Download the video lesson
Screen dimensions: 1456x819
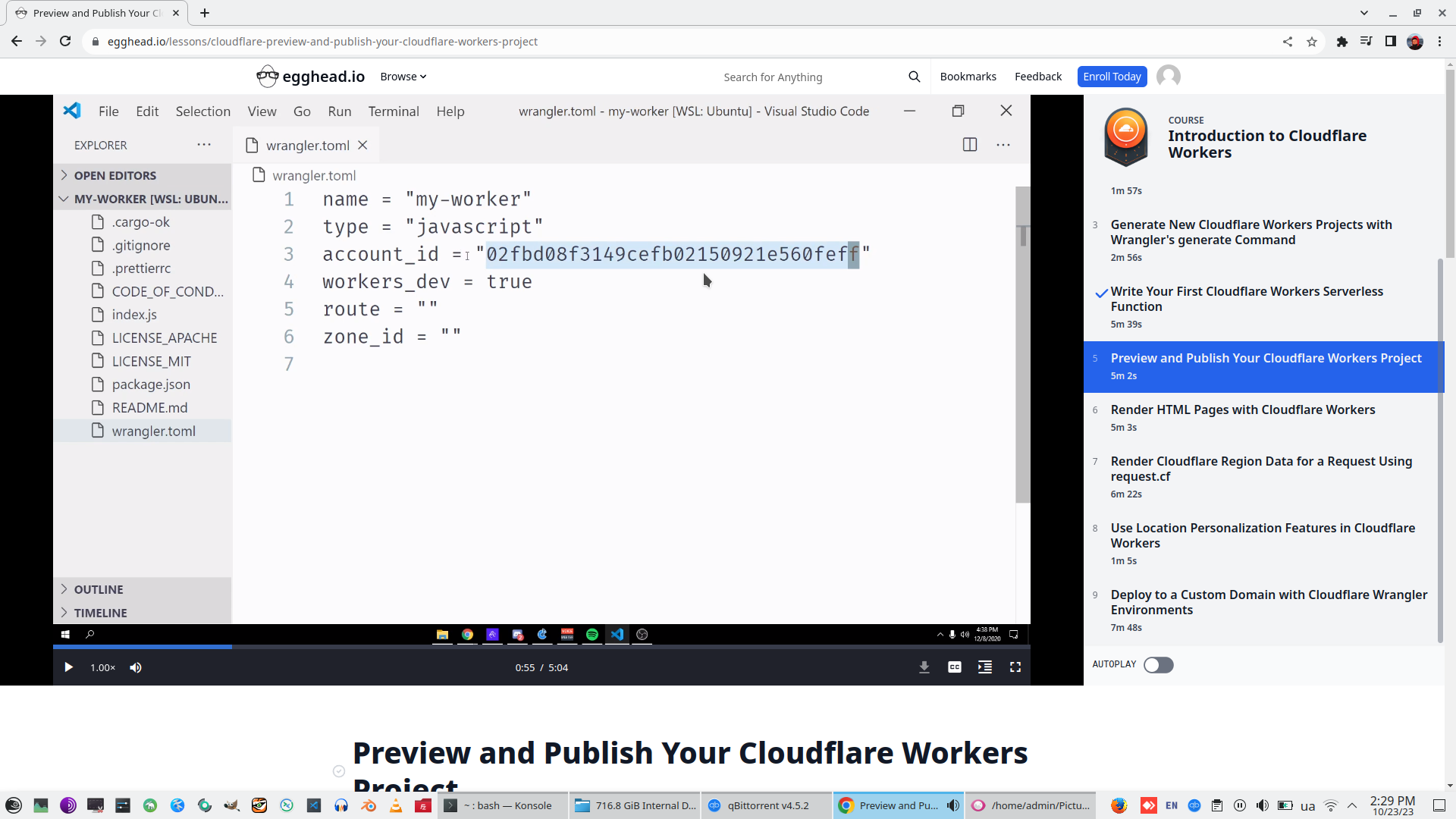(924, 667)
